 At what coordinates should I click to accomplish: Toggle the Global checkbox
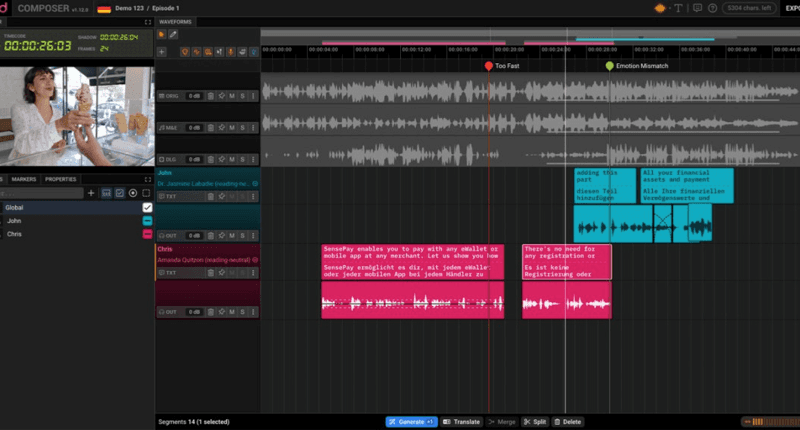point(147,207)
